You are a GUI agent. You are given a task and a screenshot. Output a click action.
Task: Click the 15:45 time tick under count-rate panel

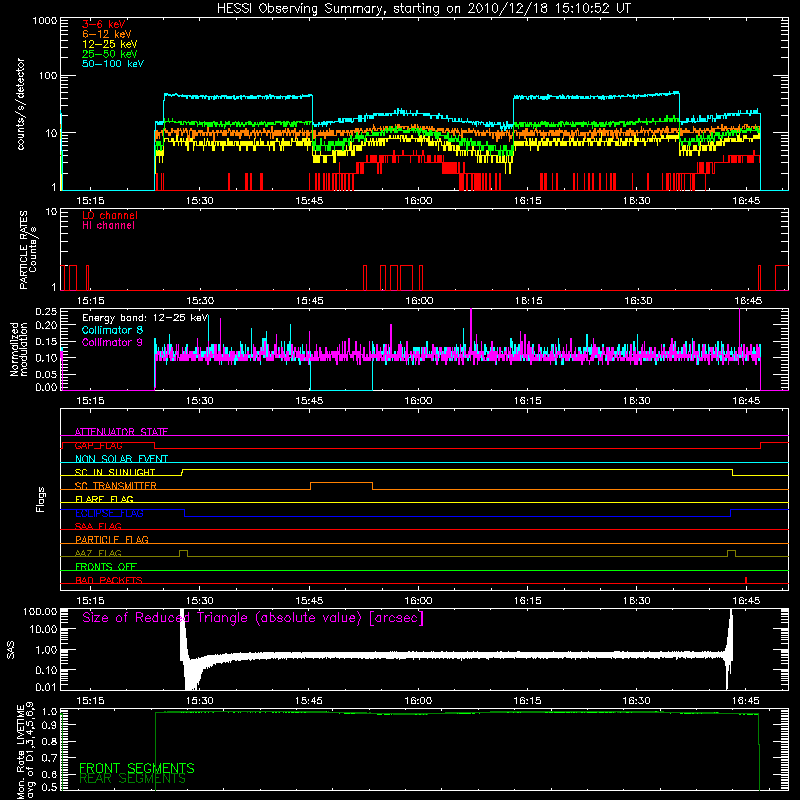[x=309, y=201]
